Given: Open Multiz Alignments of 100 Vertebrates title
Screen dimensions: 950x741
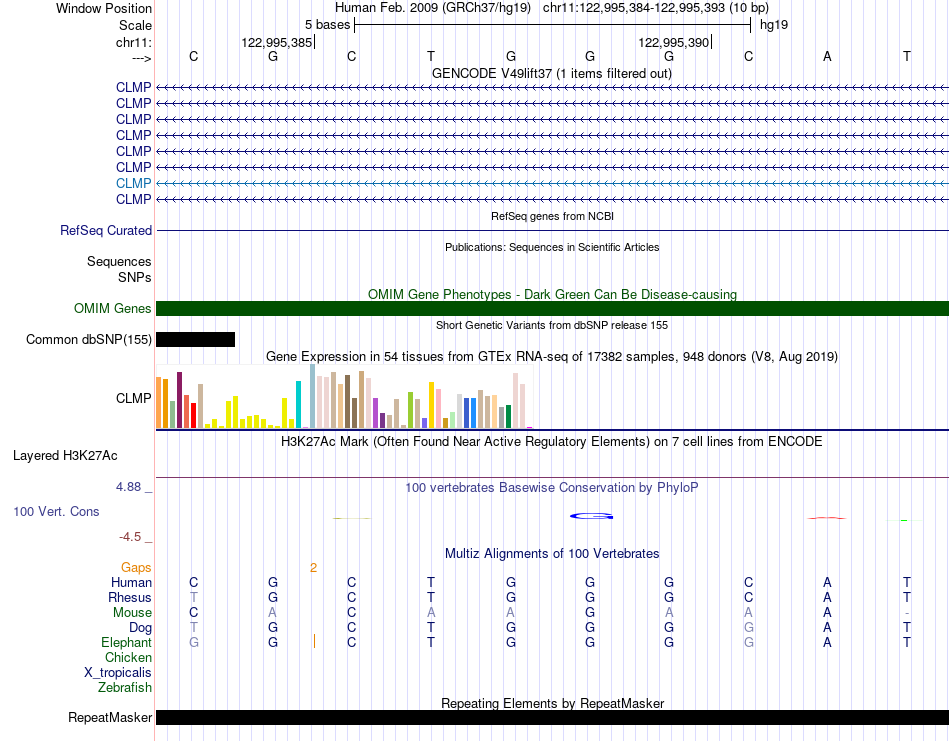Looking at the screenshot, I should [x=552, y=553].
